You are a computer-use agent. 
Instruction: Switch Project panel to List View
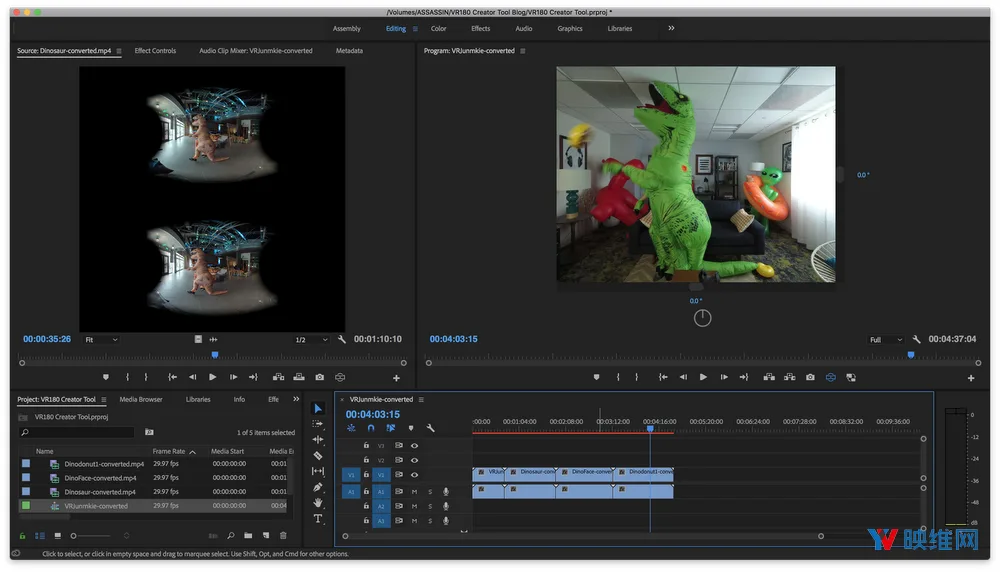pyautogui.click(x=40, y=536)
